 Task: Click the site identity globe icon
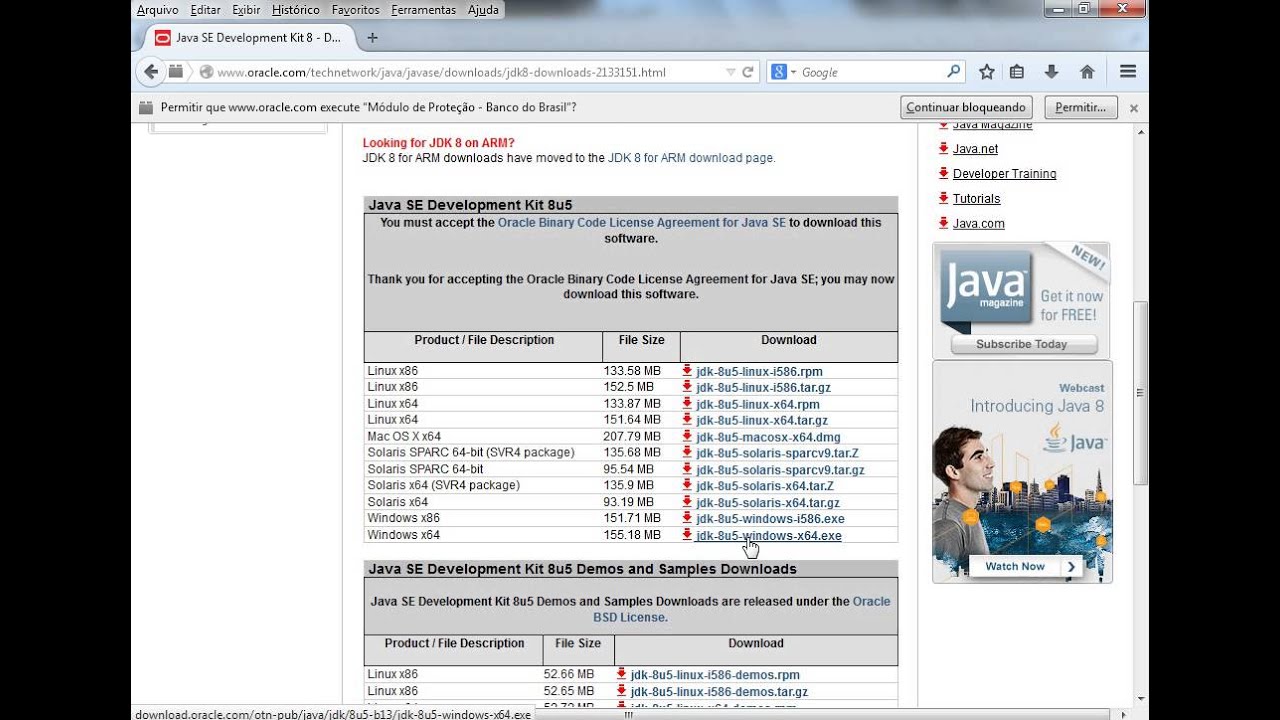[207, 72]
